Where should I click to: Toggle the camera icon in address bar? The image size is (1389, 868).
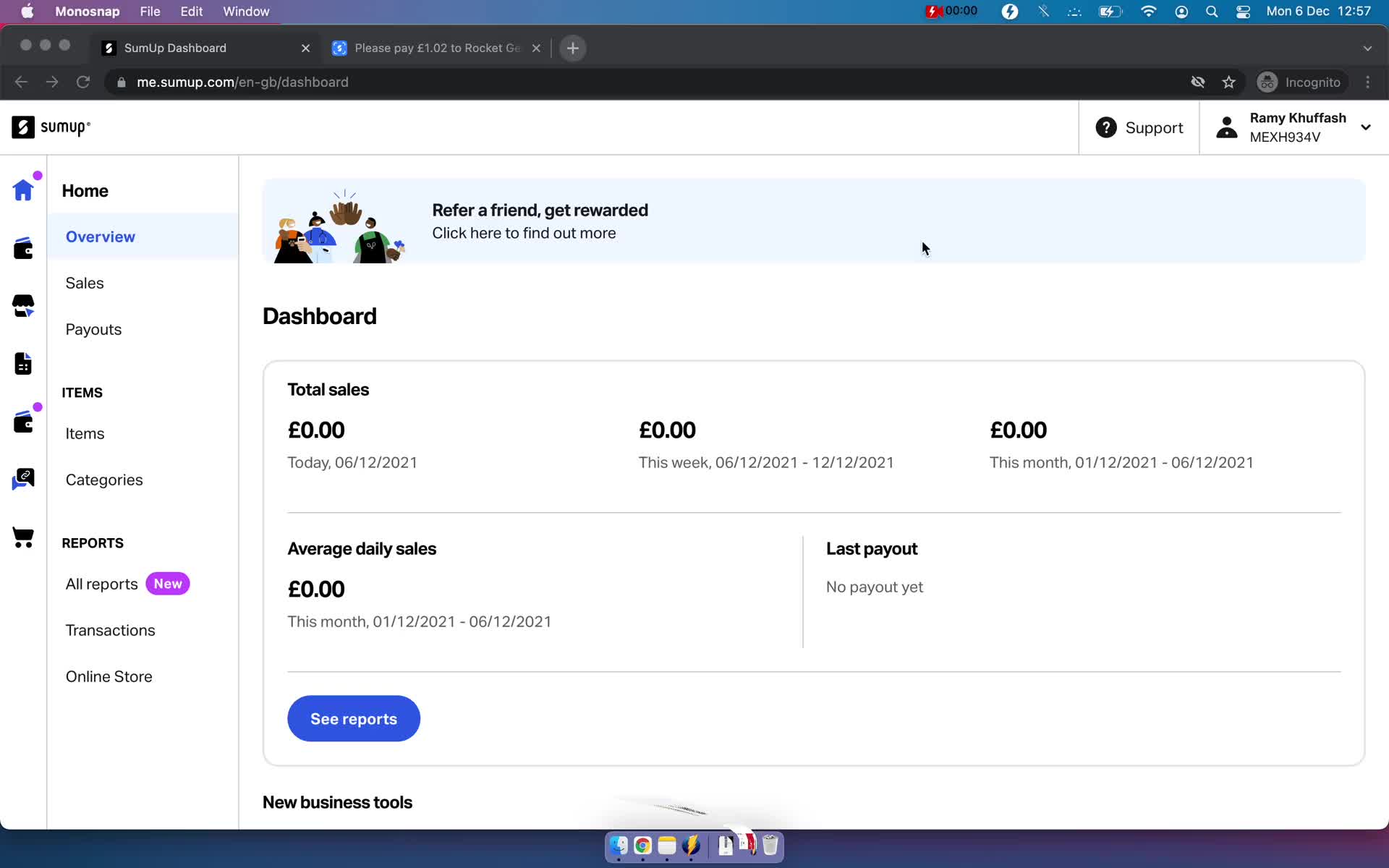coord(1197,82)
